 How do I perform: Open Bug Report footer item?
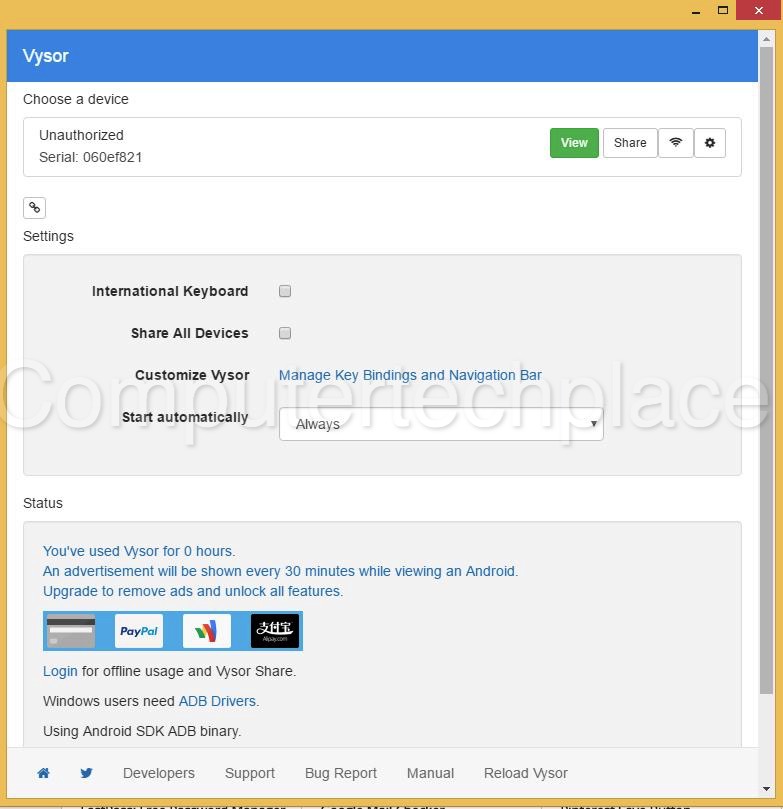pyautogui.click(x=341, y=773)
